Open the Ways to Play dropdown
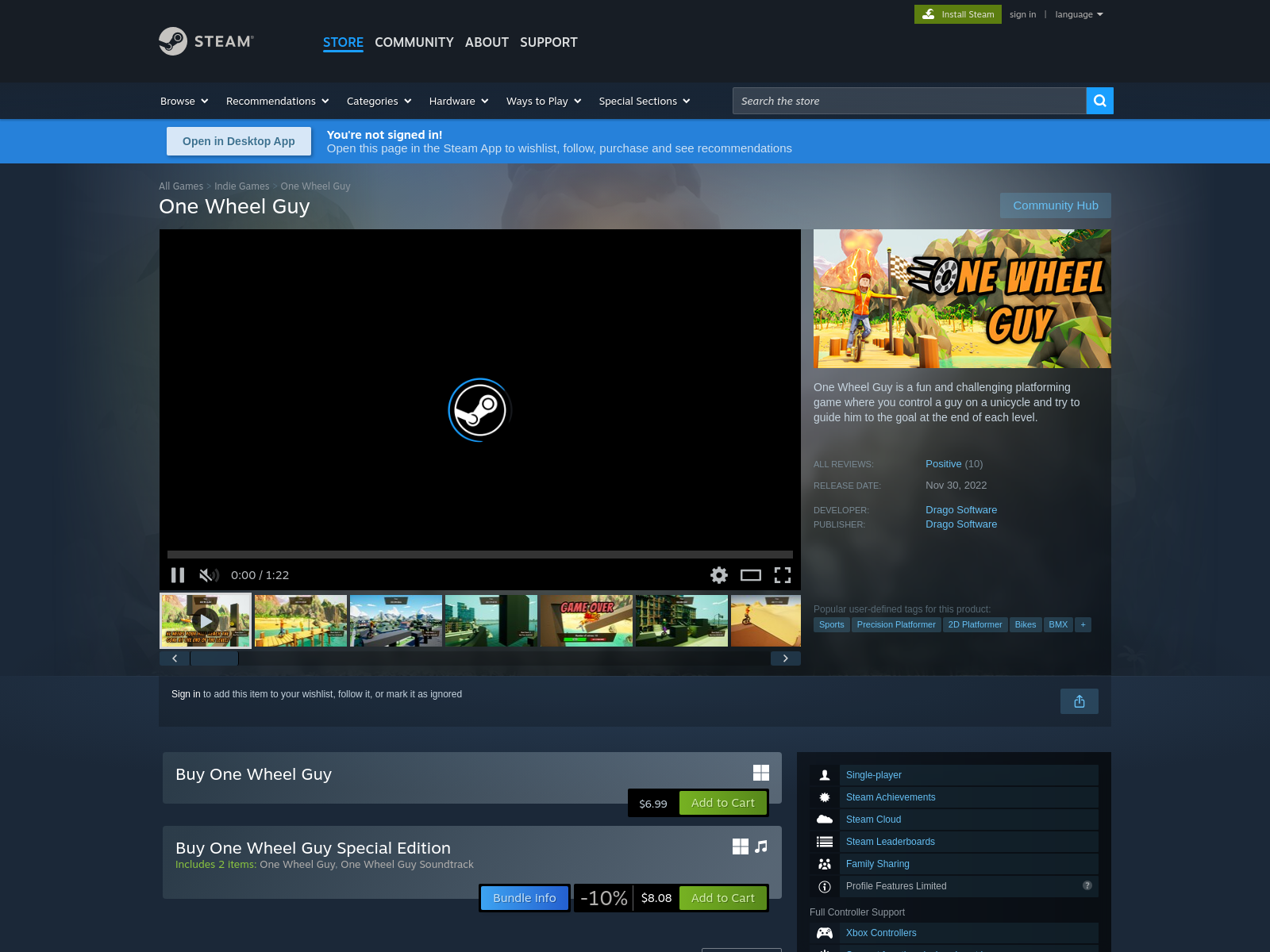 click(544, 101)
